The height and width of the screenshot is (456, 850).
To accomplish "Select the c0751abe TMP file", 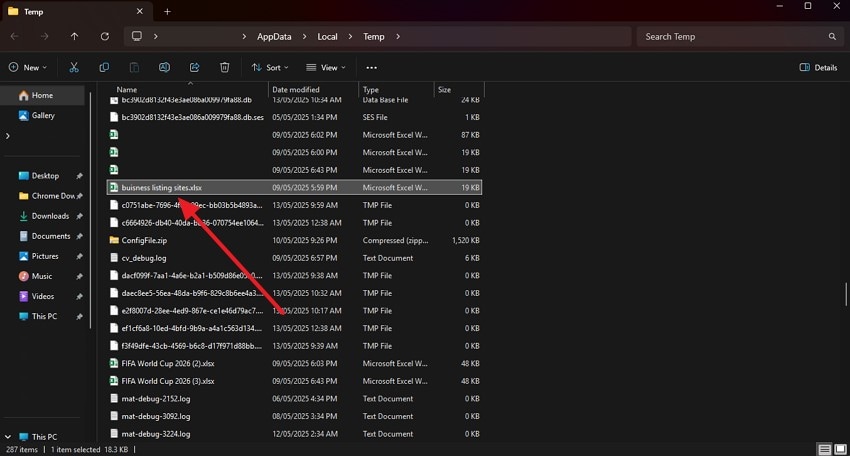I will (294, 205).
